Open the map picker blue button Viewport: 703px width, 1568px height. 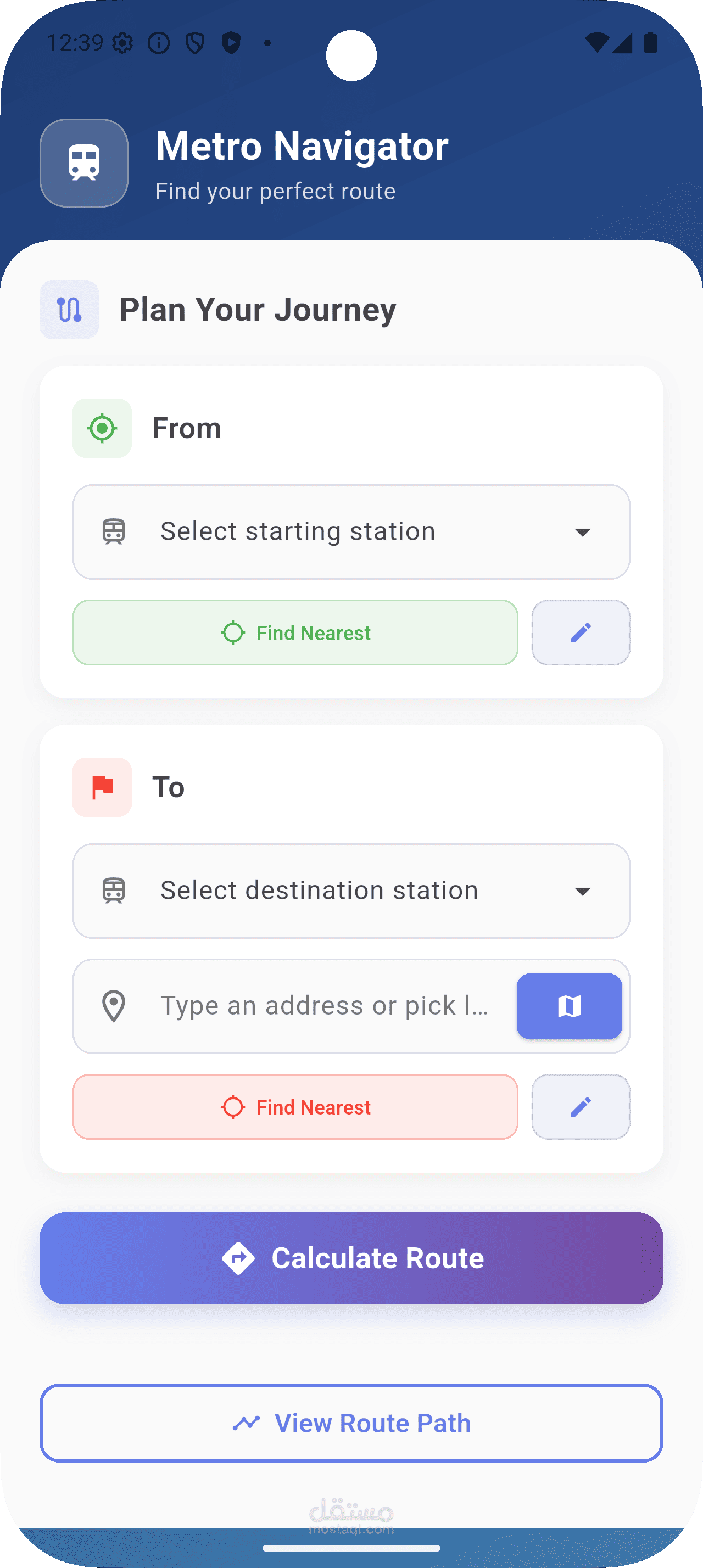[569, 1006]
